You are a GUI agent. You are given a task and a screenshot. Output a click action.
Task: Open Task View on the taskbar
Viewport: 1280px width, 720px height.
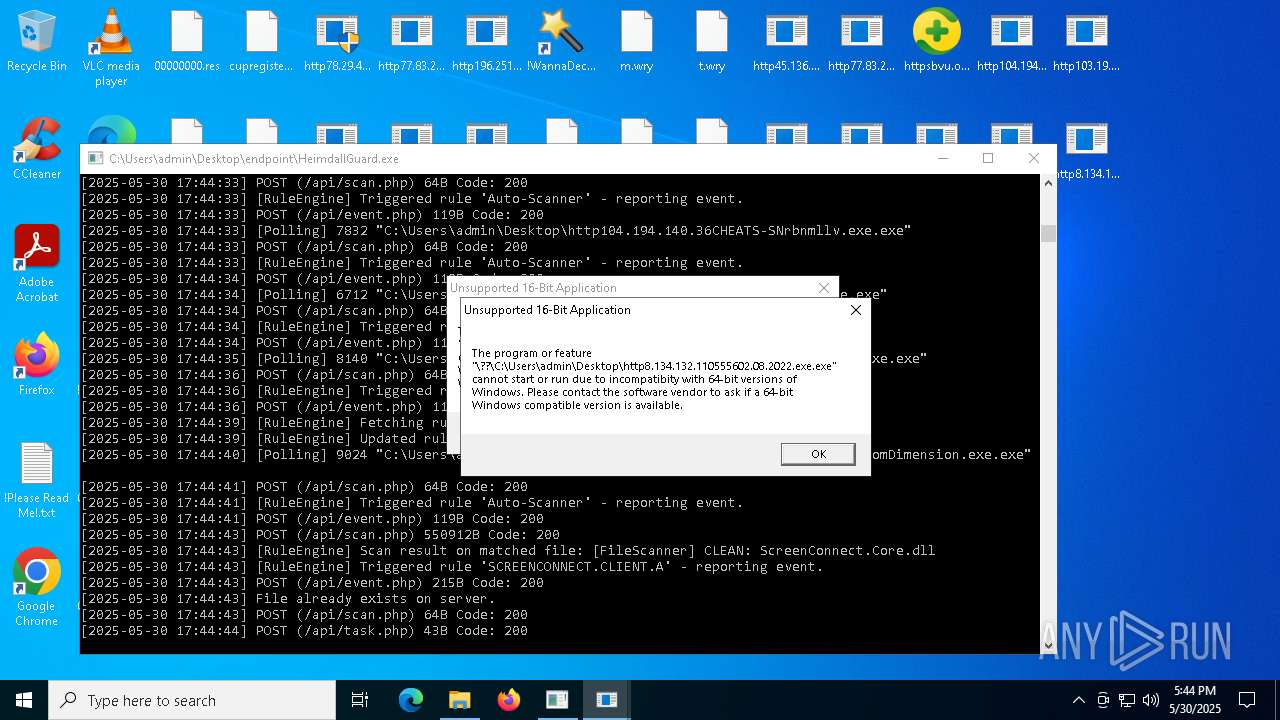point(360,700)
